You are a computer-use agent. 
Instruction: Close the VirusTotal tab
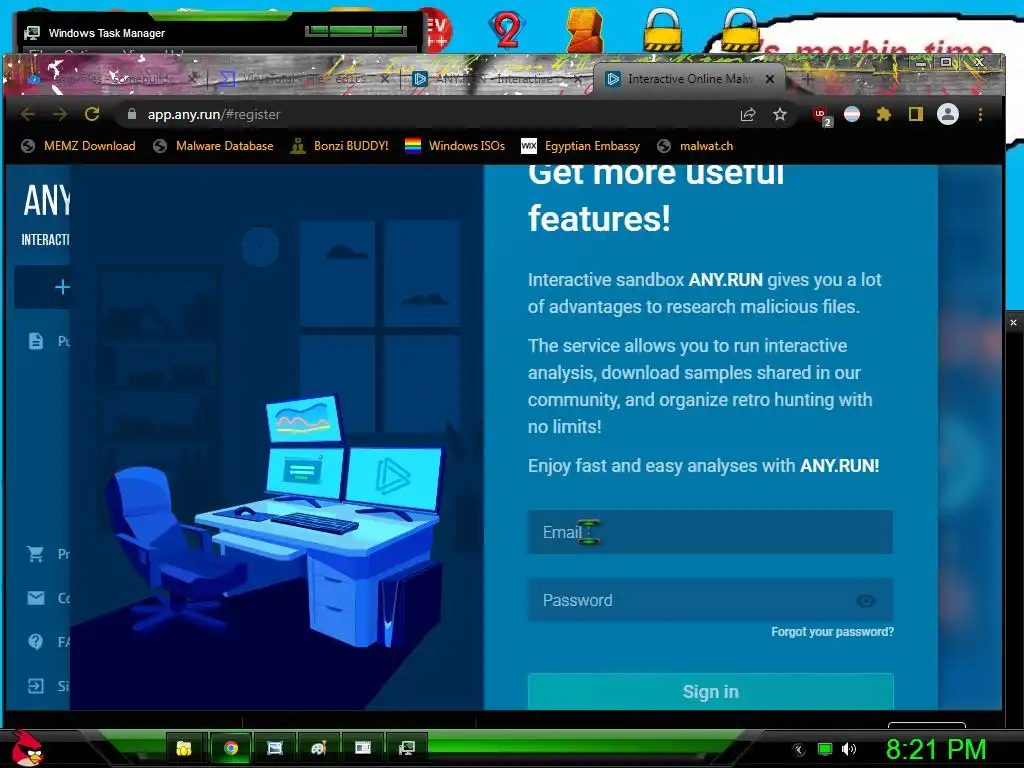385,79
